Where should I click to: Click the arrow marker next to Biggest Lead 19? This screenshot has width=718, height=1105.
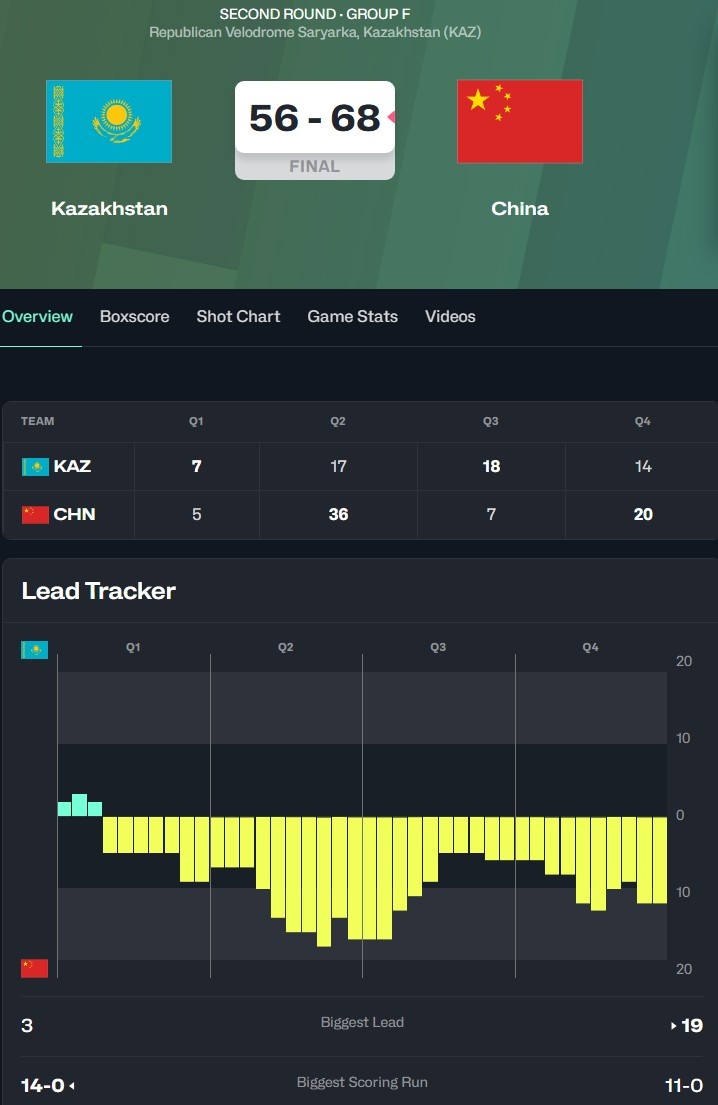pos(674,1025)
